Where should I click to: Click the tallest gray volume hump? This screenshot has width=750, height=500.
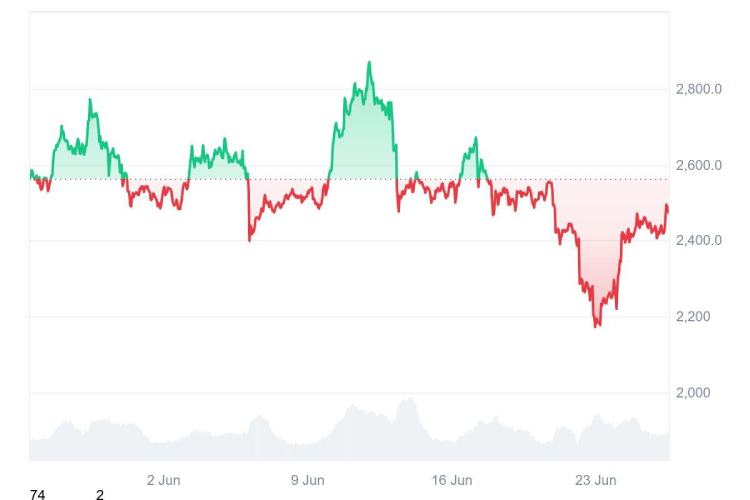point(406,402)
